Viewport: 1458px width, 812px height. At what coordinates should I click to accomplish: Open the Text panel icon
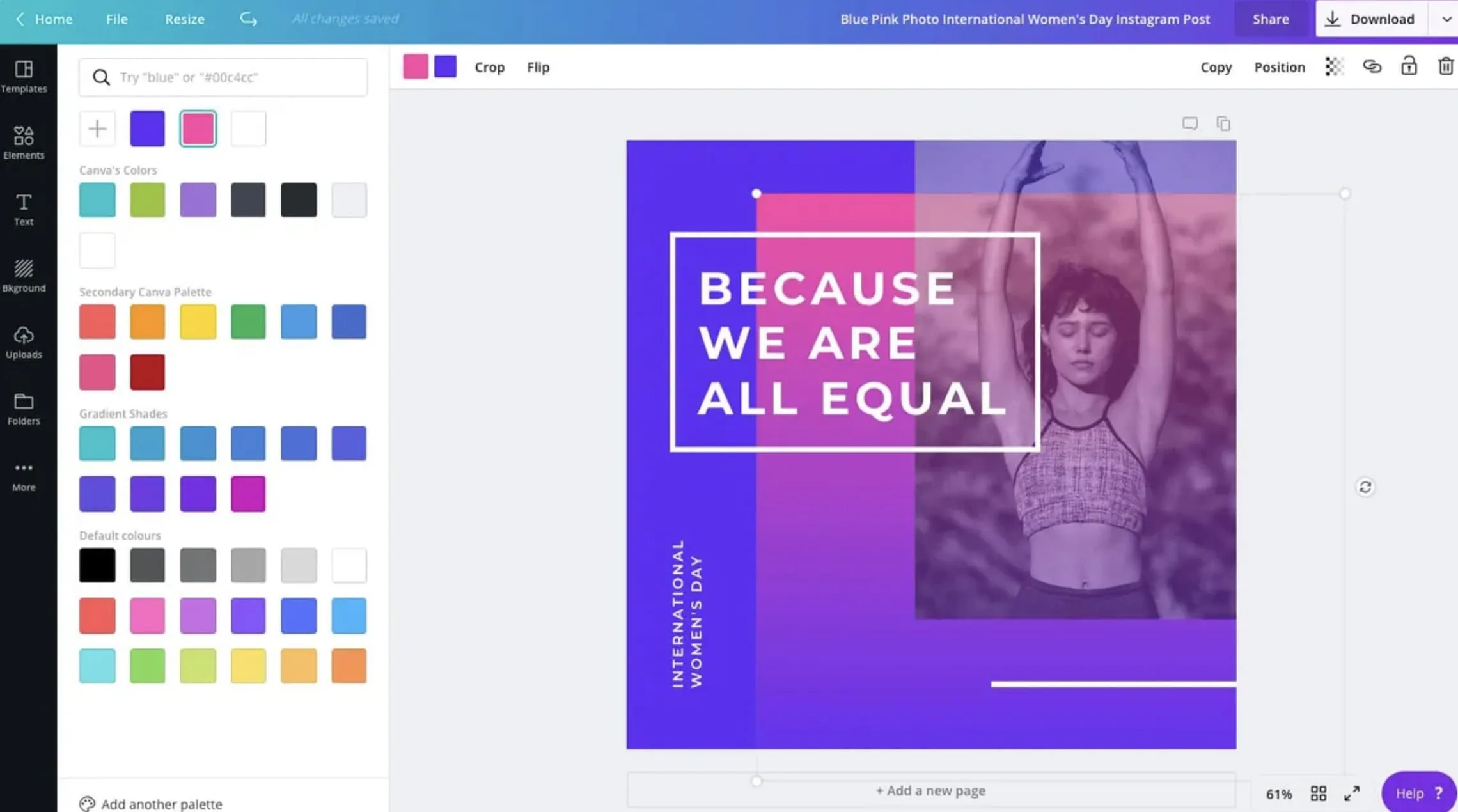click(23, 208)
